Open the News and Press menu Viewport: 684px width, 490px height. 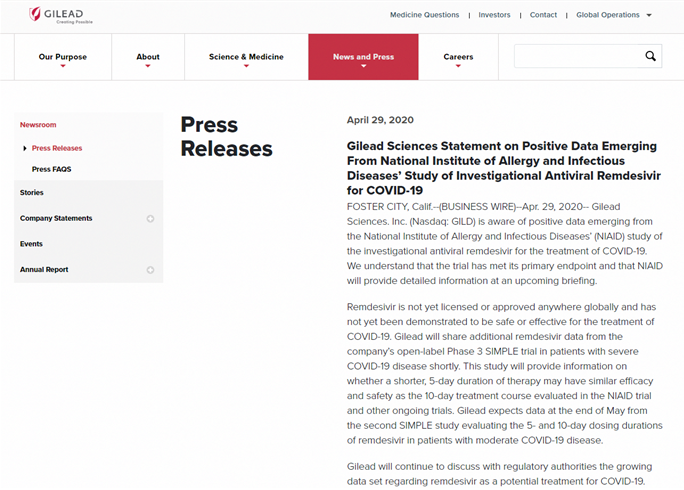(363, 57)
